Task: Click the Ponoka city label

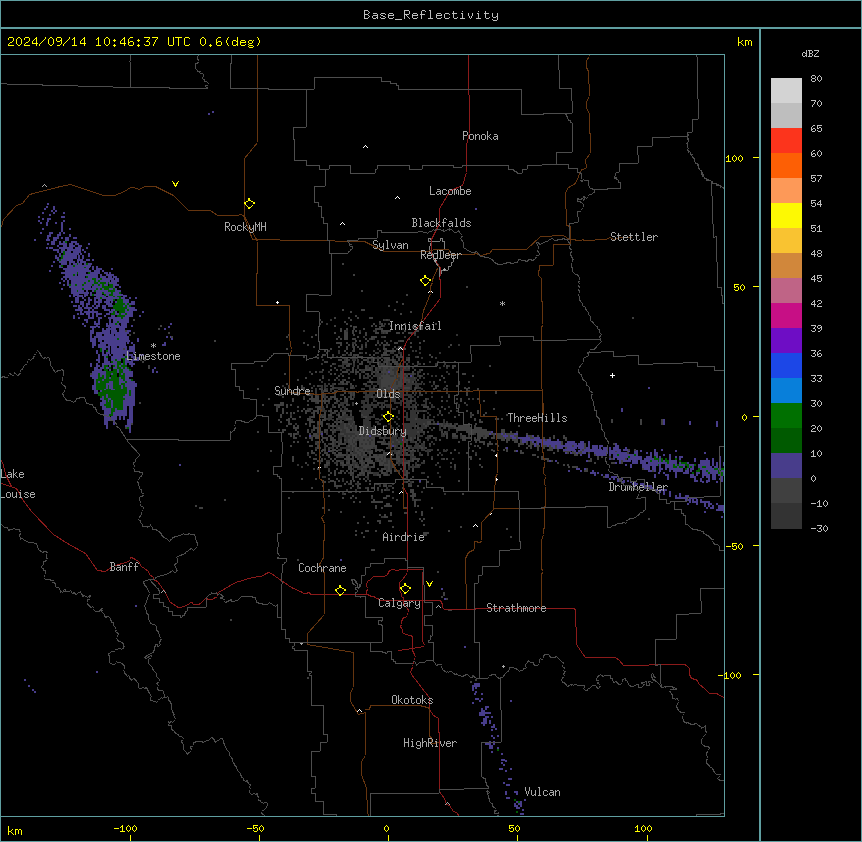Action: click(480, 136)
